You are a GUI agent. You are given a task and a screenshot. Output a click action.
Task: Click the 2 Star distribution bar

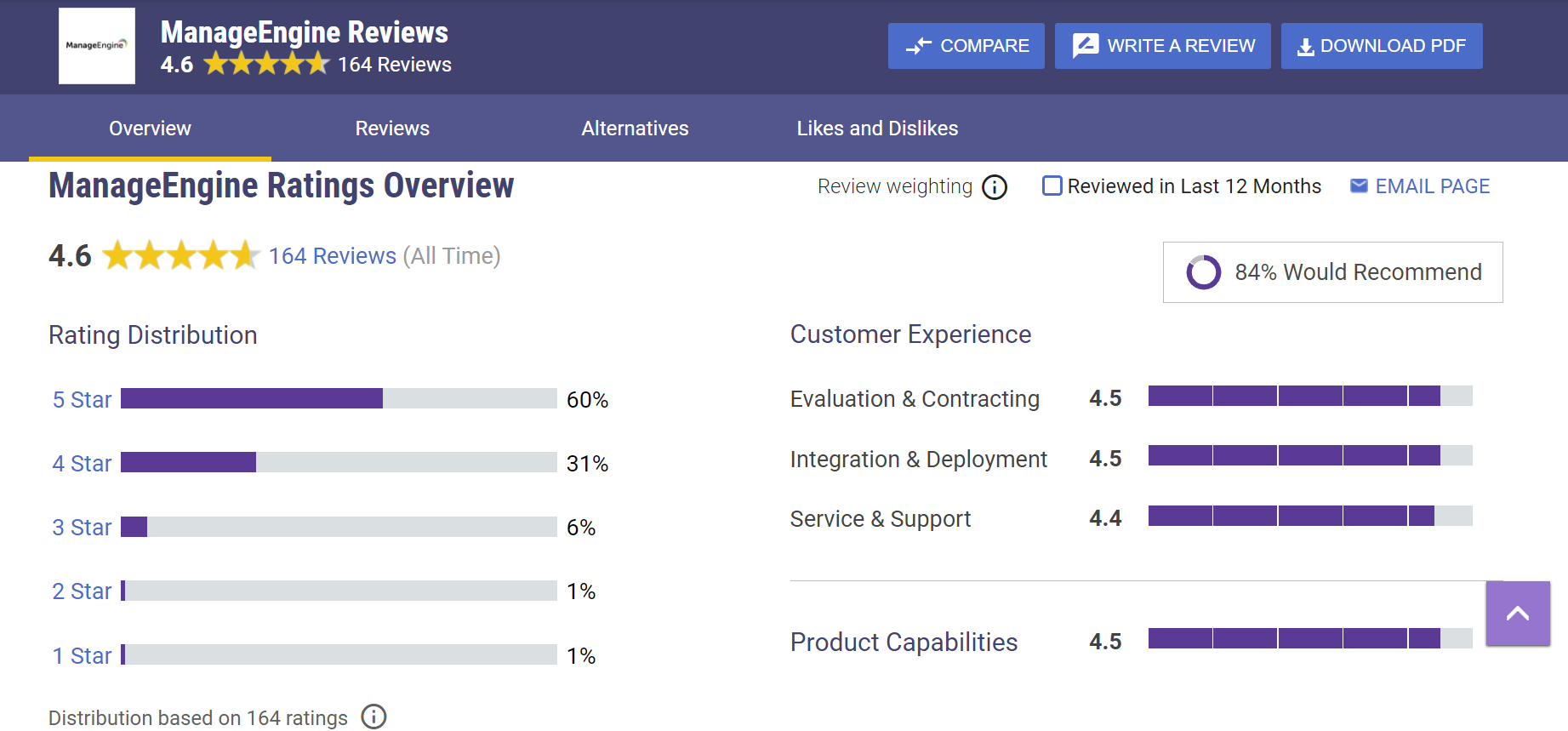339,591
